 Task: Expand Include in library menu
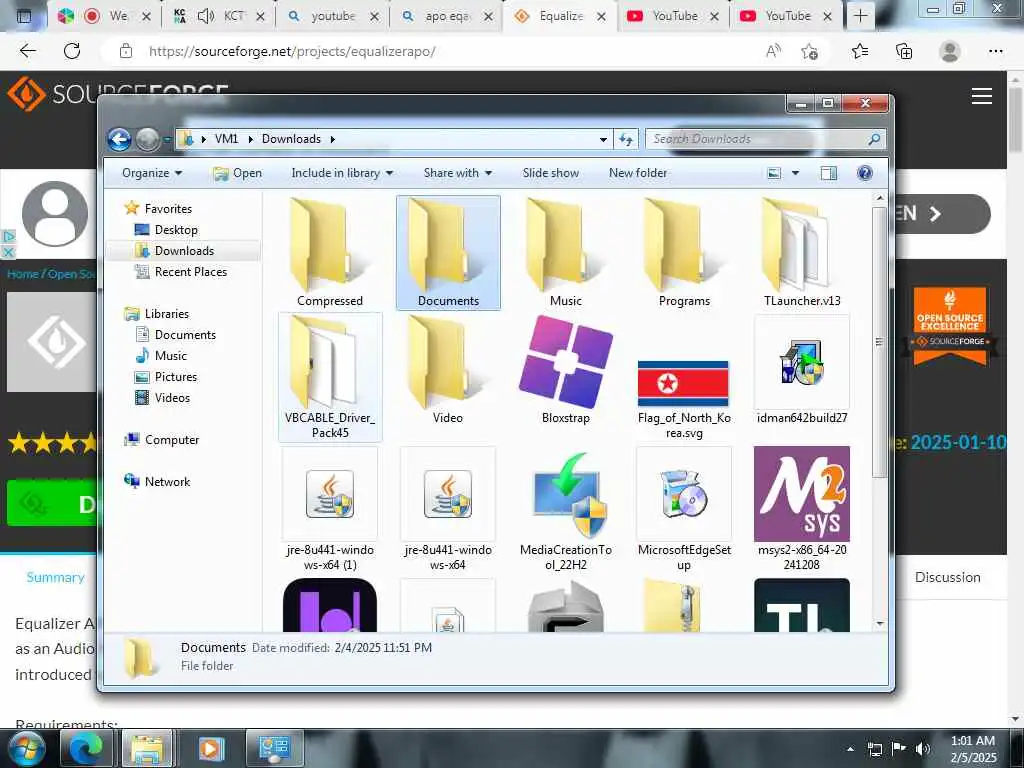(342, 173)
